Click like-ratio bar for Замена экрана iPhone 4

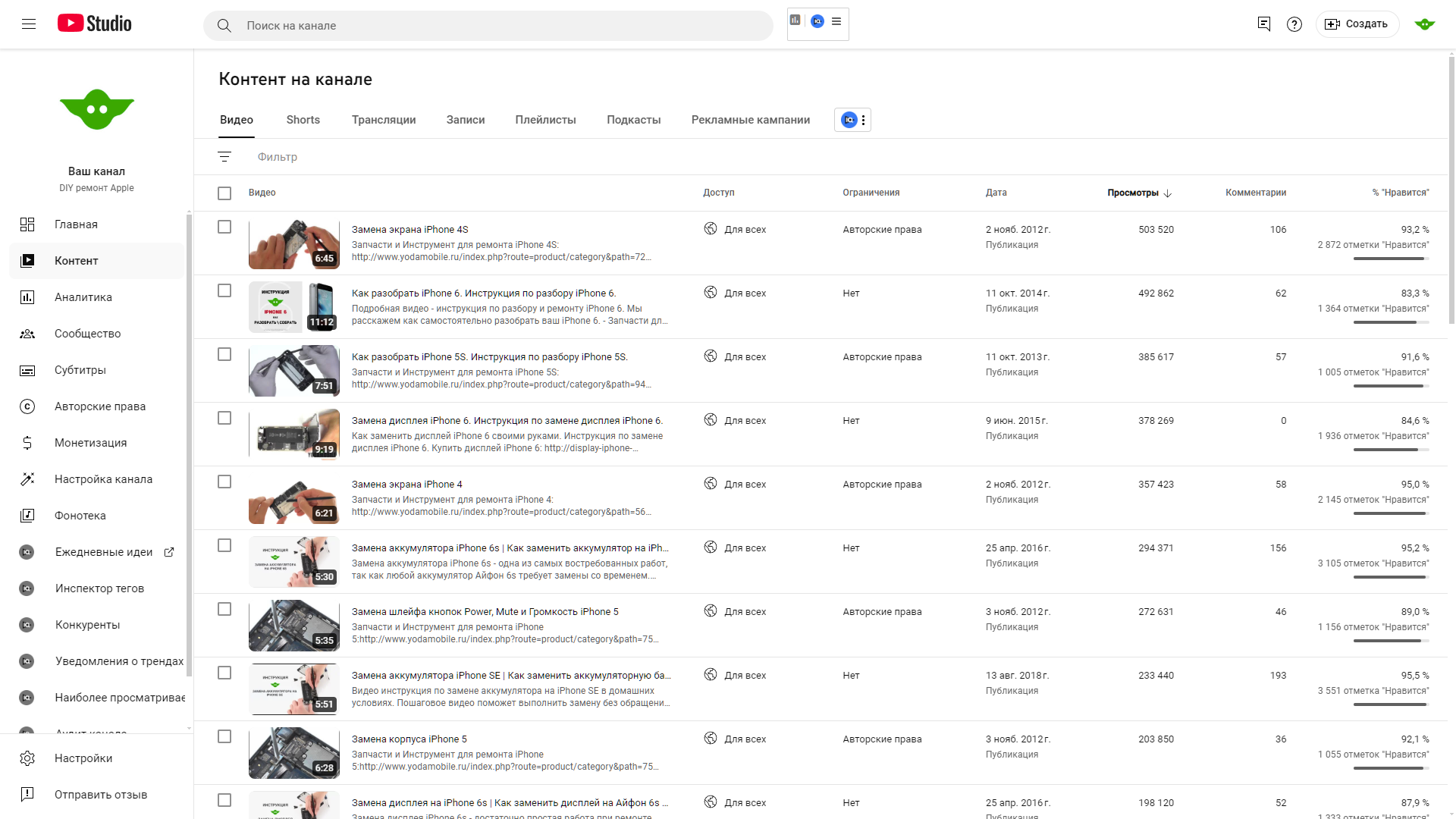tap(1392, 513)
